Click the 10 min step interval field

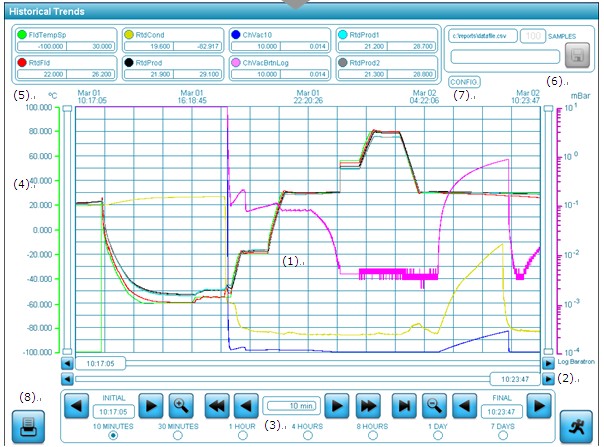pyautogui.click(x=292, y=406)
